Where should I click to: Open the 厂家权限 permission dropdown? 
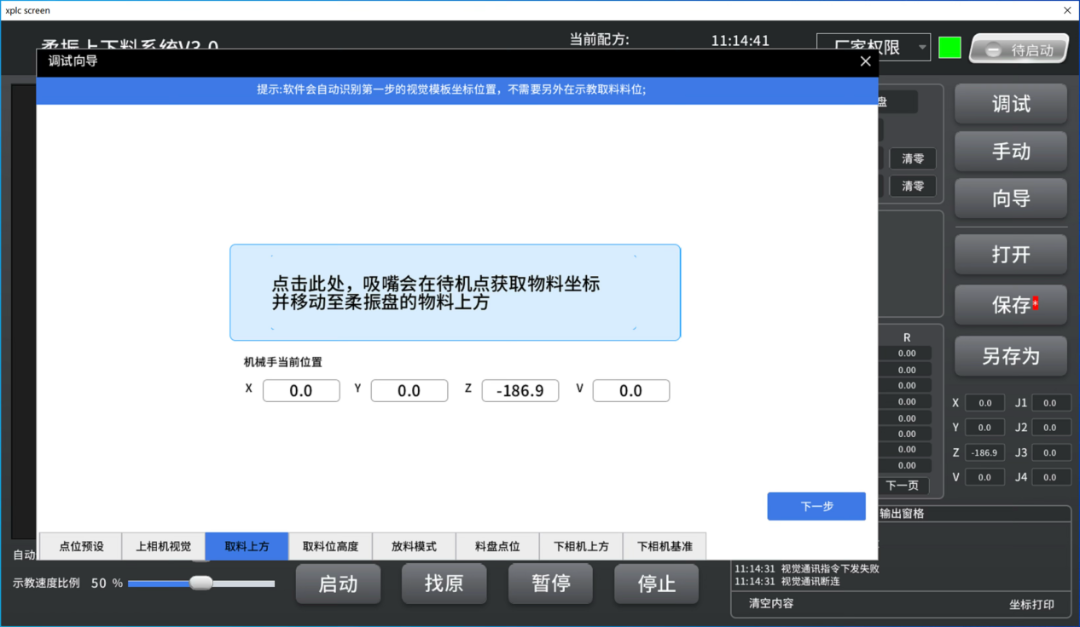click(x=873, y=48)
